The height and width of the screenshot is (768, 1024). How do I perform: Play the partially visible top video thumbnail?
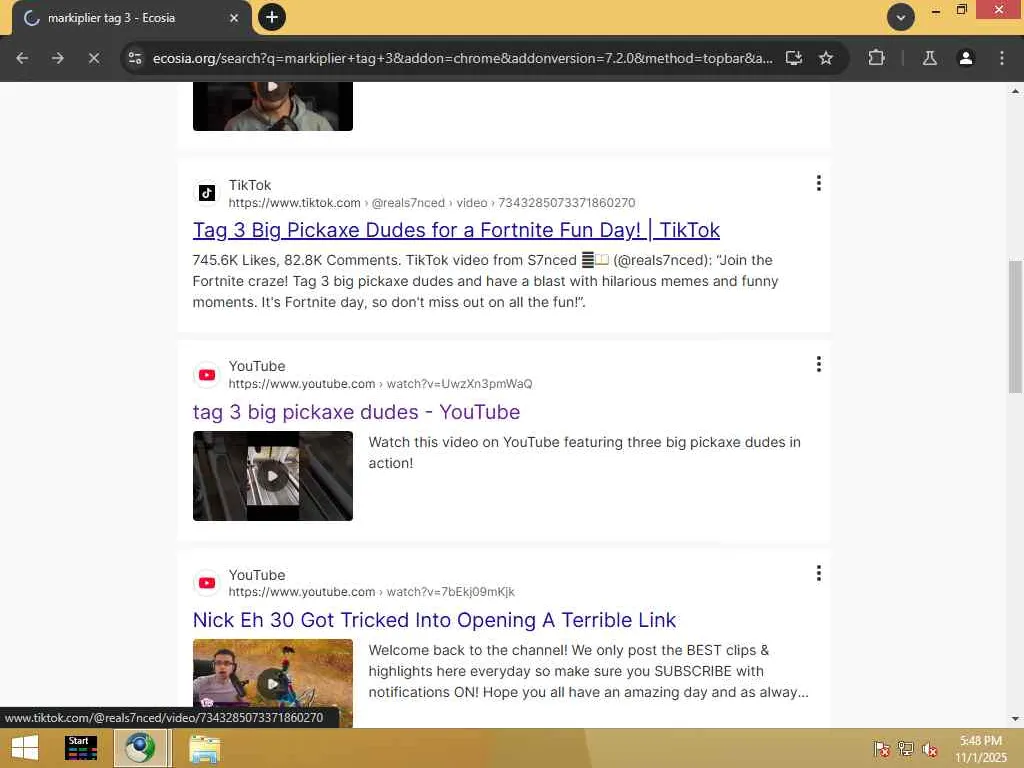(272, 106)
